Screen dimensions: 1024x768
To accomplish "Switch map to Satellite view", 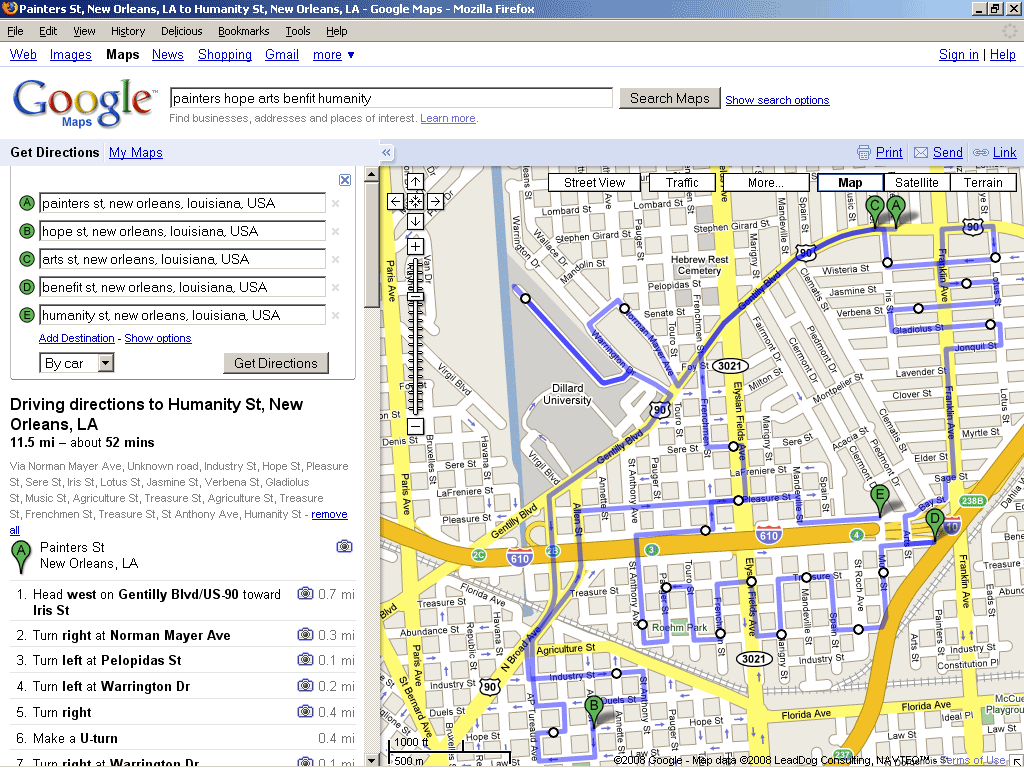I will tap(916, 183).
